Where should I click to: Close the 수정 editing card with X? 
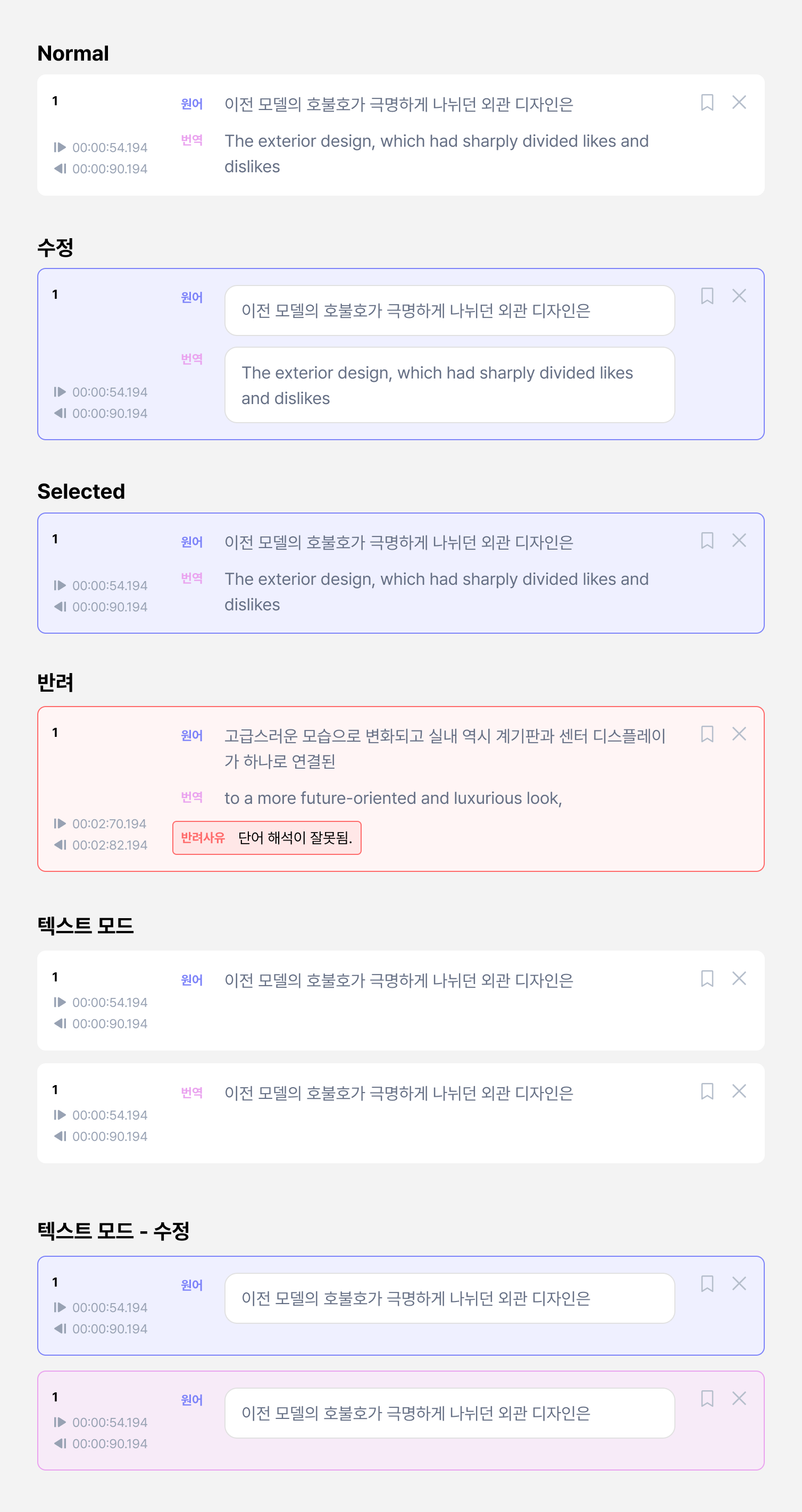[739, 296]
